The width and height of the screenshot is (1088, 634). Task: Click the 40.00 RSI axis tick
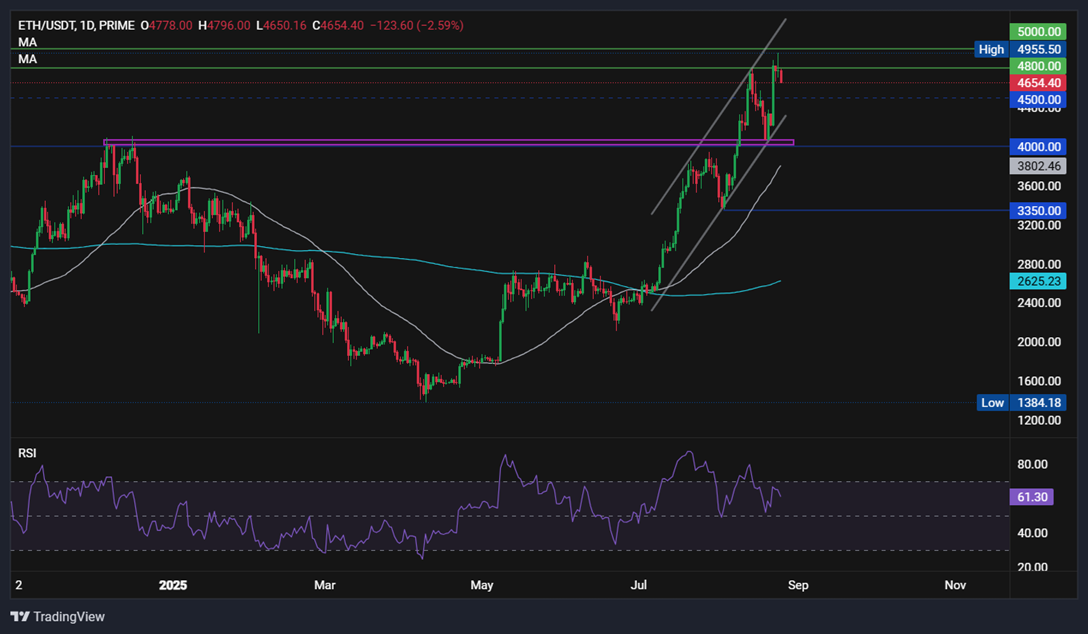[x=1032, y=533]
